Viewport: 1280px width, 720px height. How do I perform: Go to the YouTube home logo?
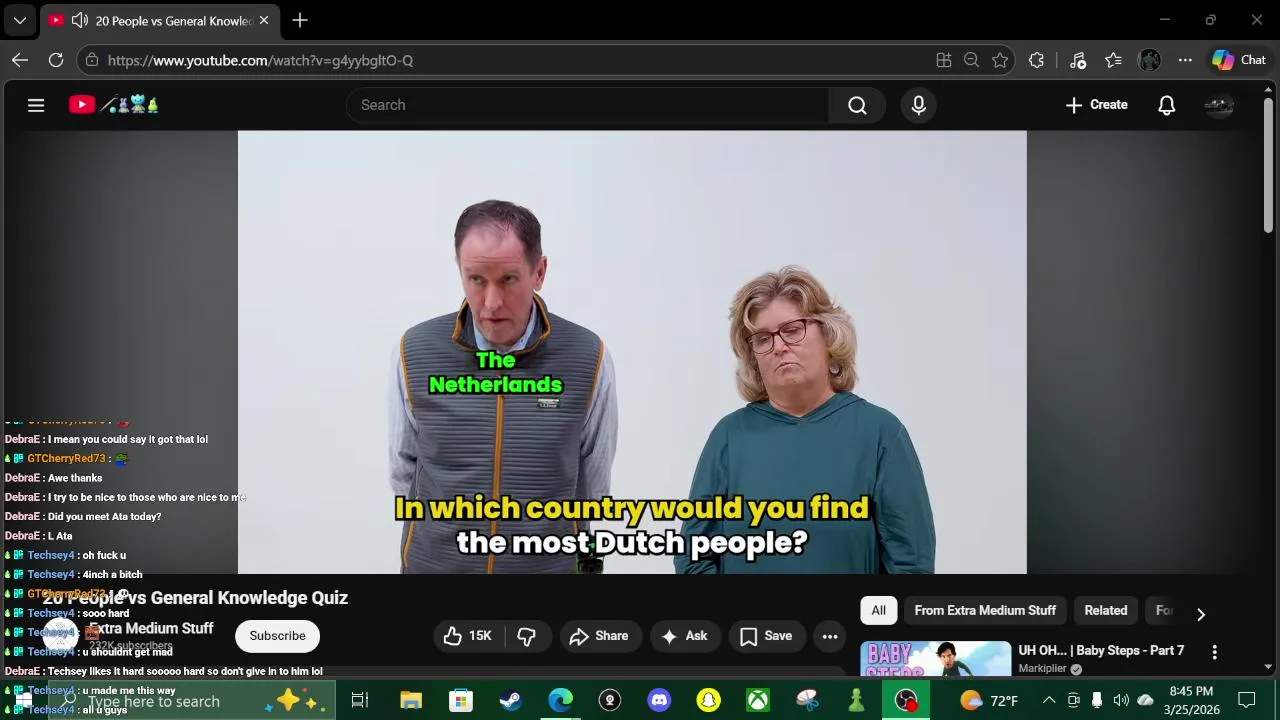(113, 105)
